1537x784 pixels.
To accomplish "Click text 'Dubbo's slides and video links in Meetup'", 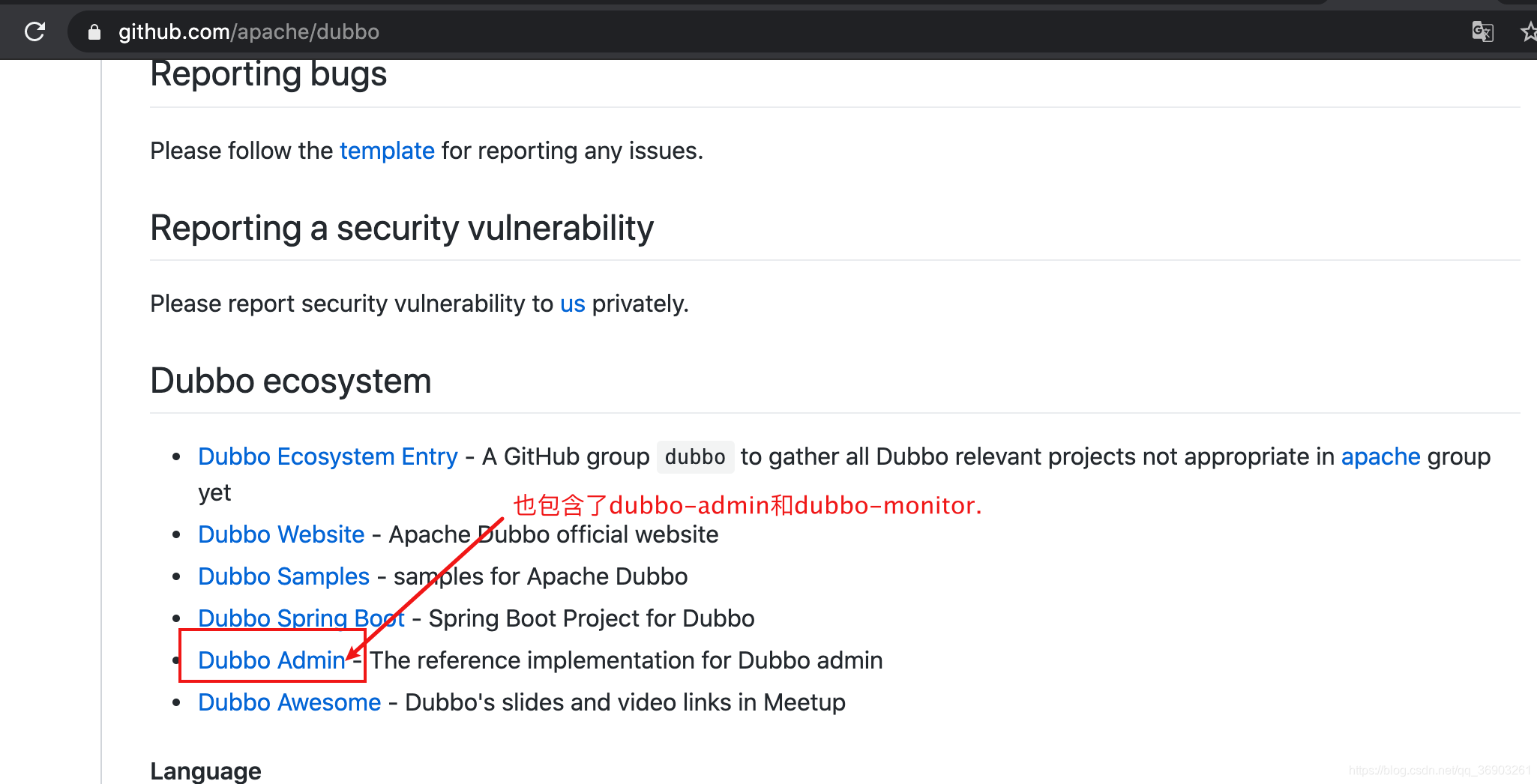I will click(625, 702).
